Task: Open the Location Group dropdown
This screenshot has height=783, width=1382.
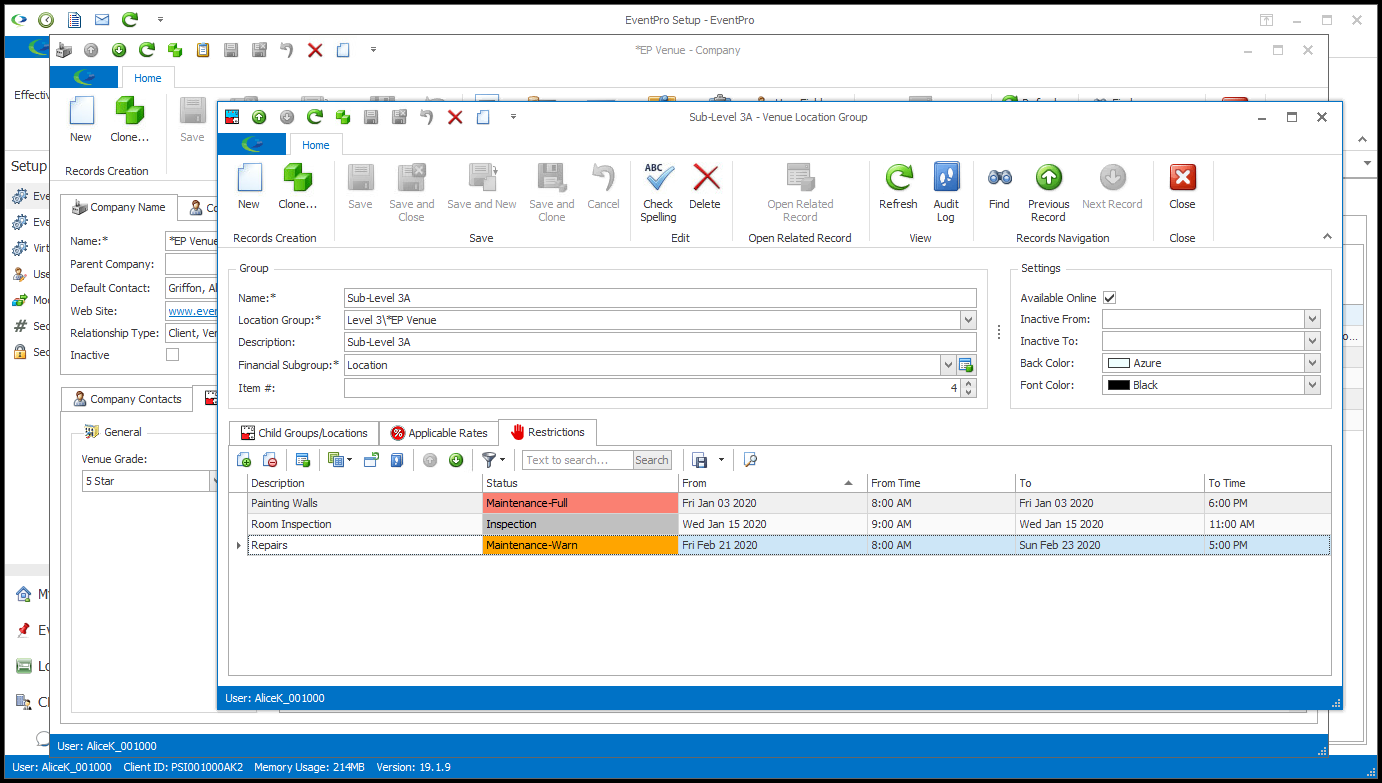Action: (967, 320)
